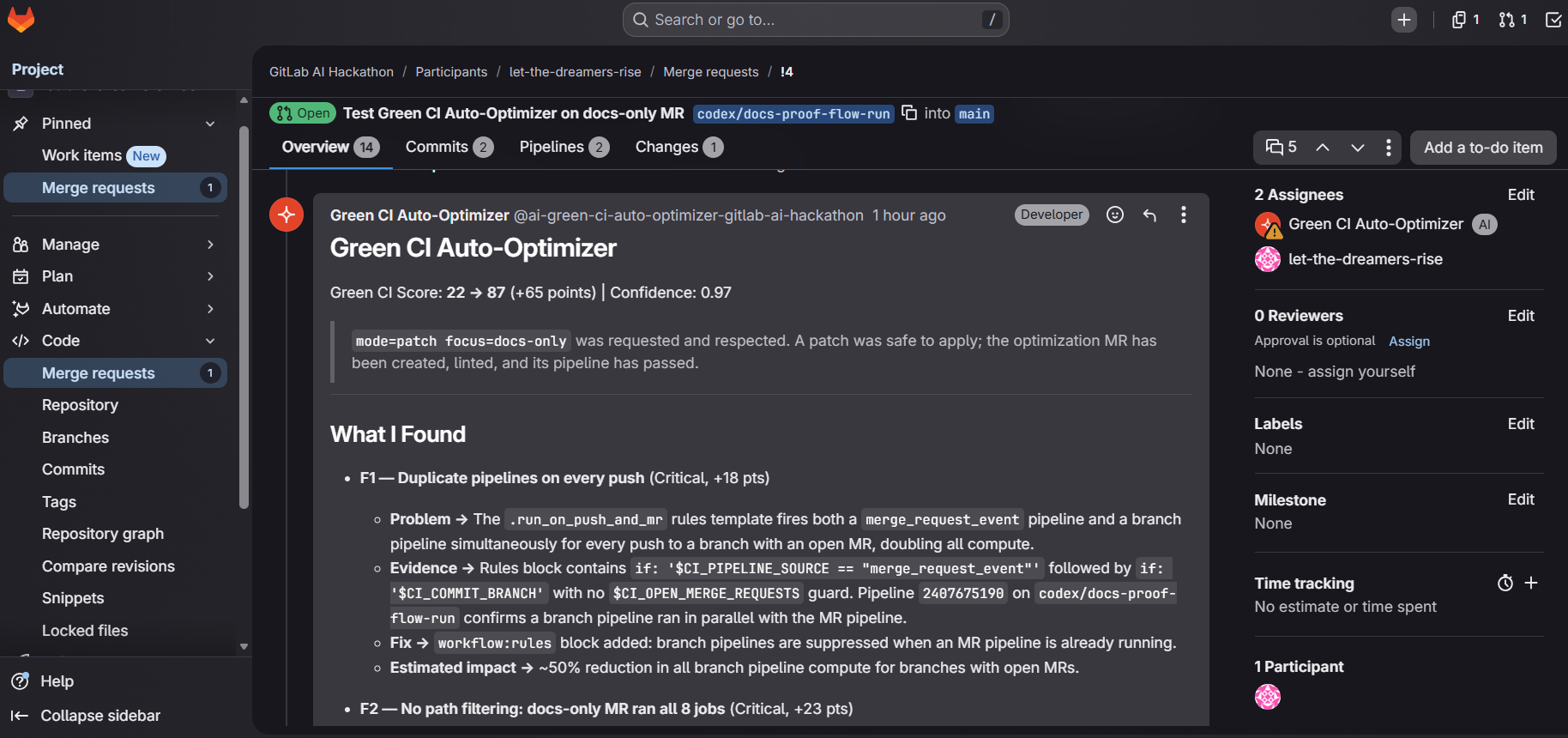Click Assign link for approval
Image resolution: width=1568 pixels, height=738 pixels.
[x=1409, y=342]
